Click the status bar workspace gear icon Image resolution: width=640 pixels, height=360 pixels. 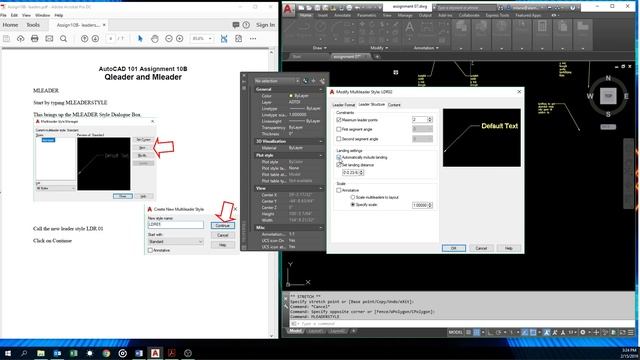pos(583,333)
